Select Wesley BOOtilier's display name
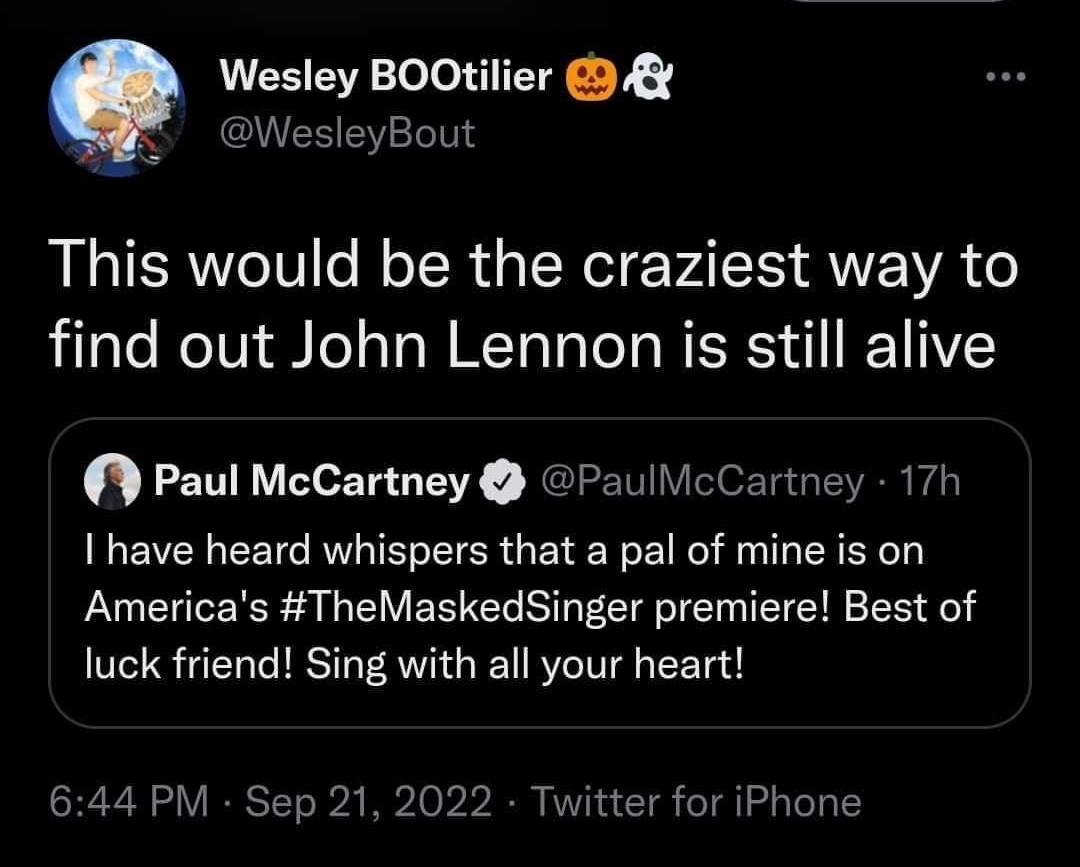The image size is (1080, 867). point(385,74)
